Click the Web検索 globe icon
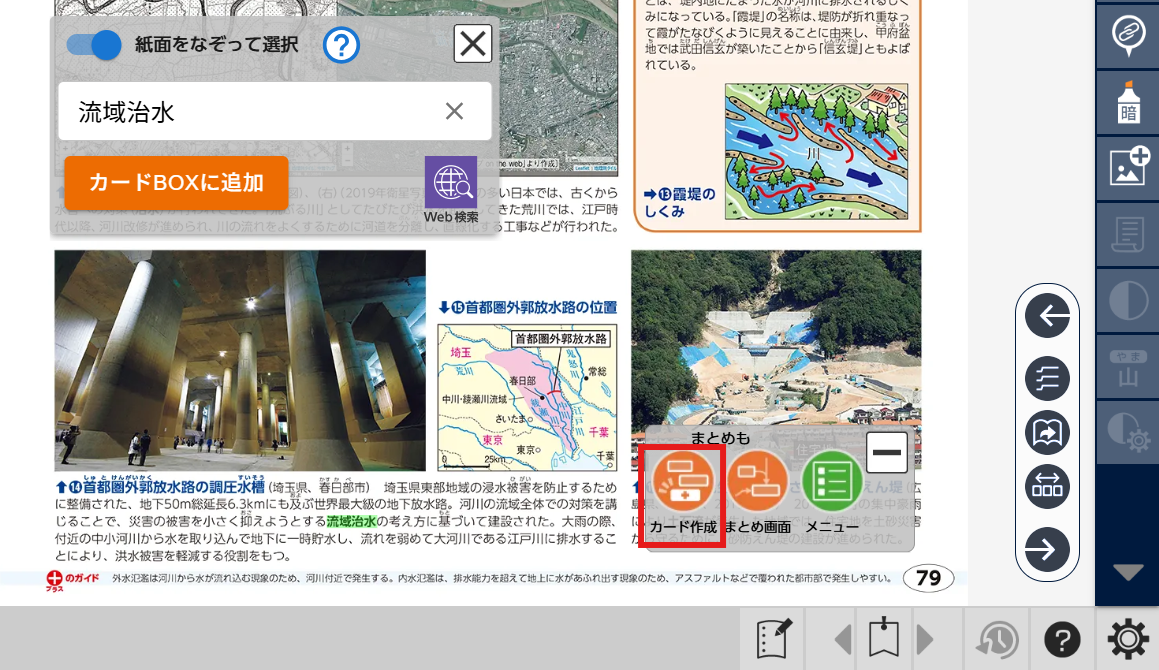This screenshot has width=1159, height=670. coord(451,184)
